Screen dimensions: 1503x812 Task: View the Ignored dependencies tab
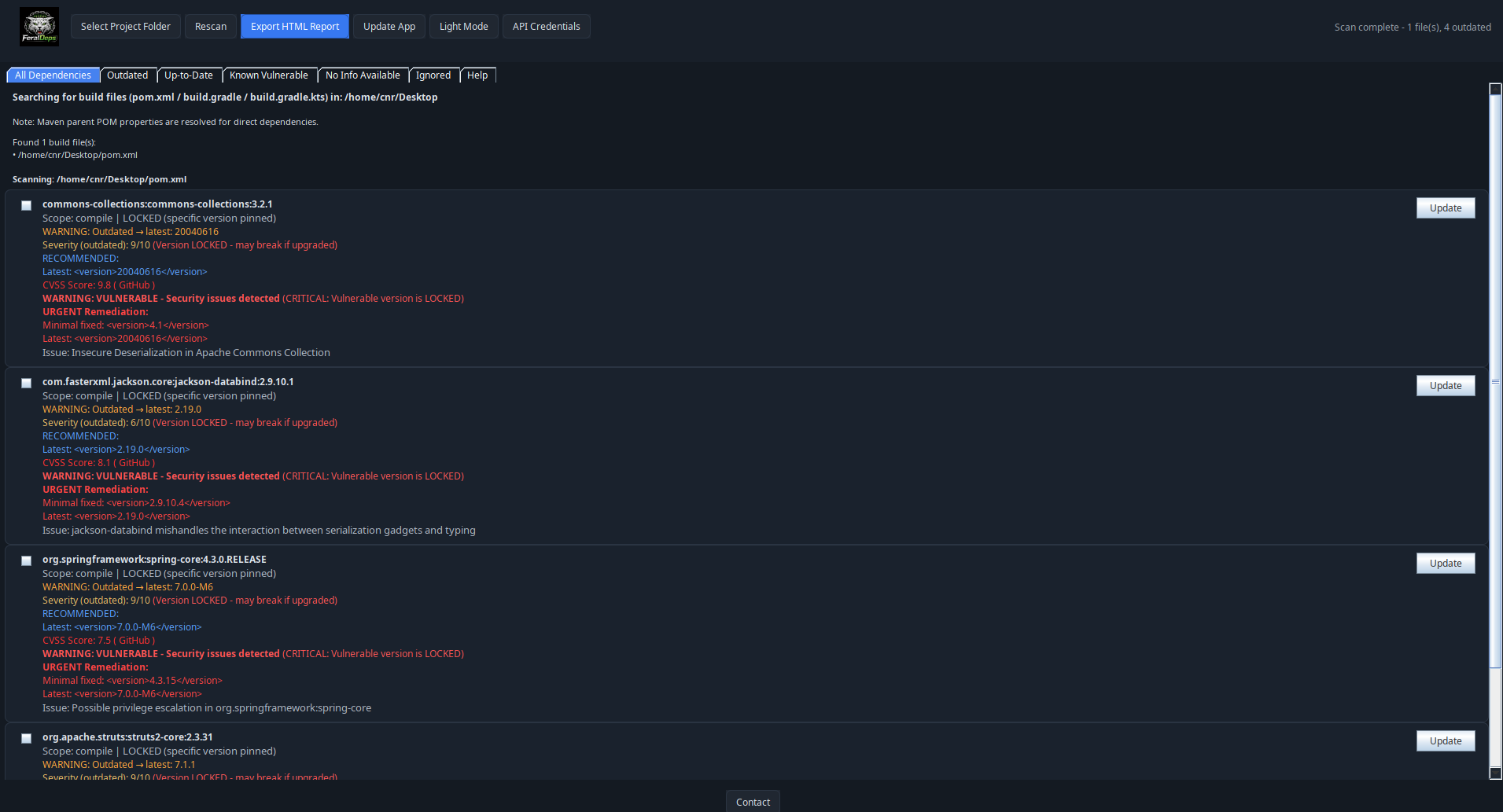coord(434,75)
